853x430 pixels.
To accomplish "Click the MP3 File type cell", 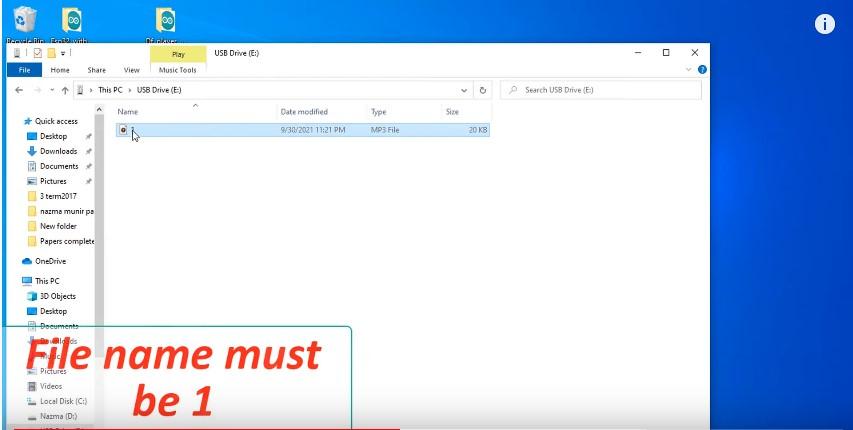I will 385,130.
